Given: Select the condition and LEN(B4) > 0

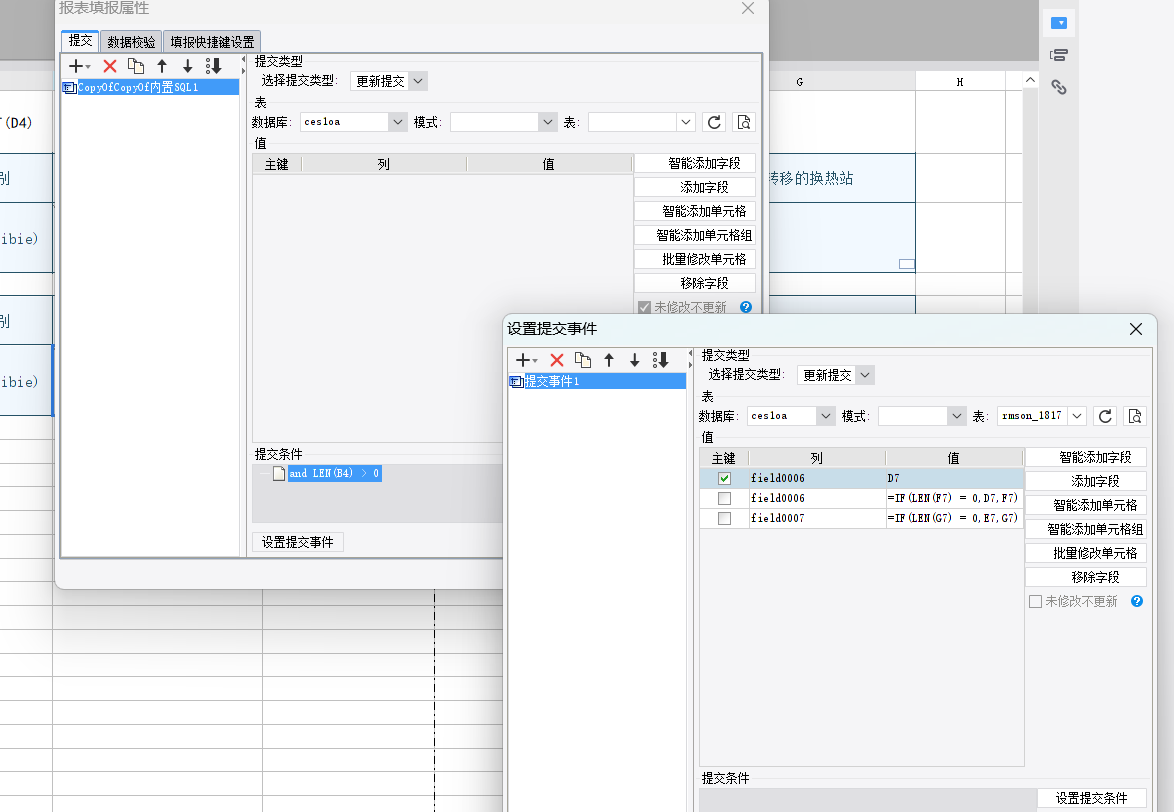Looking at the screenshot, I should pos(334,473).
